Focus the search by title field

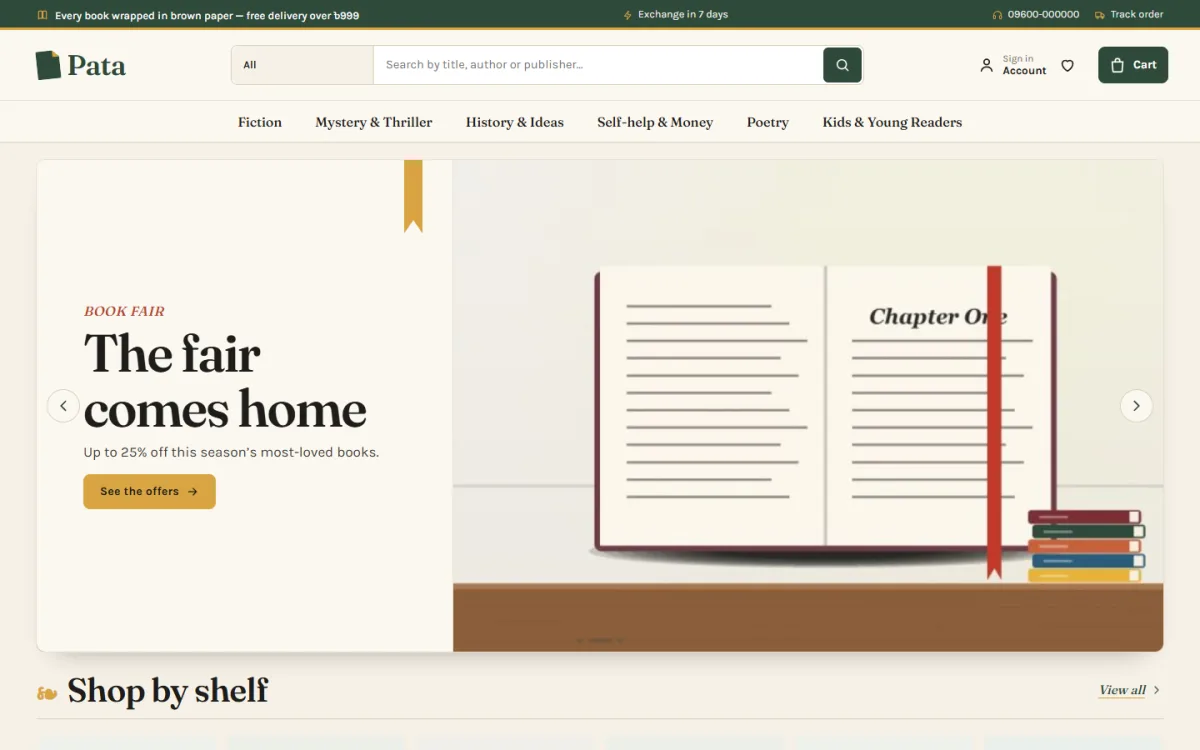pyautogui.click(x=598, y=65)
